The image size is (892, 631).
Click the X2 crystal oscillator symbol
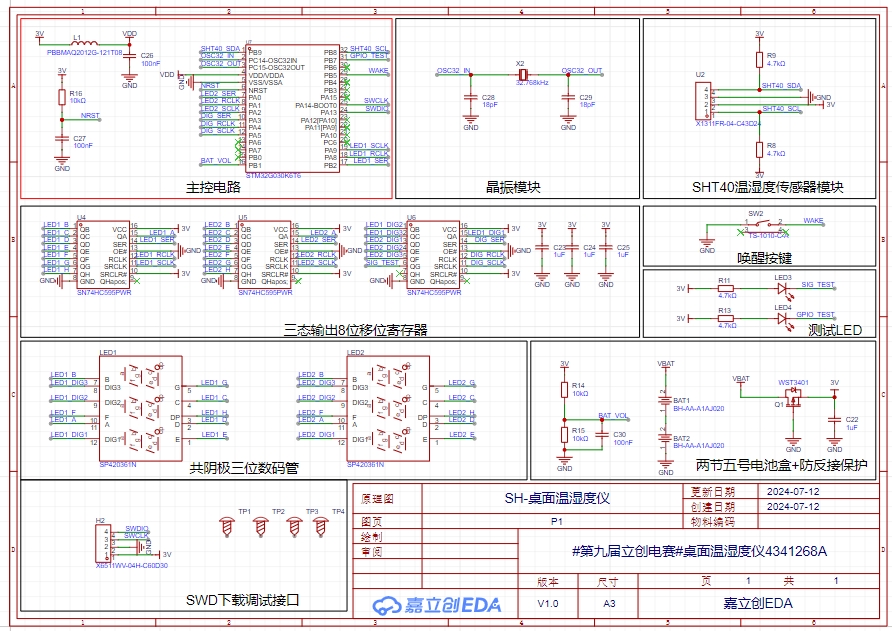pyautogui.click(x=522, y=75)
